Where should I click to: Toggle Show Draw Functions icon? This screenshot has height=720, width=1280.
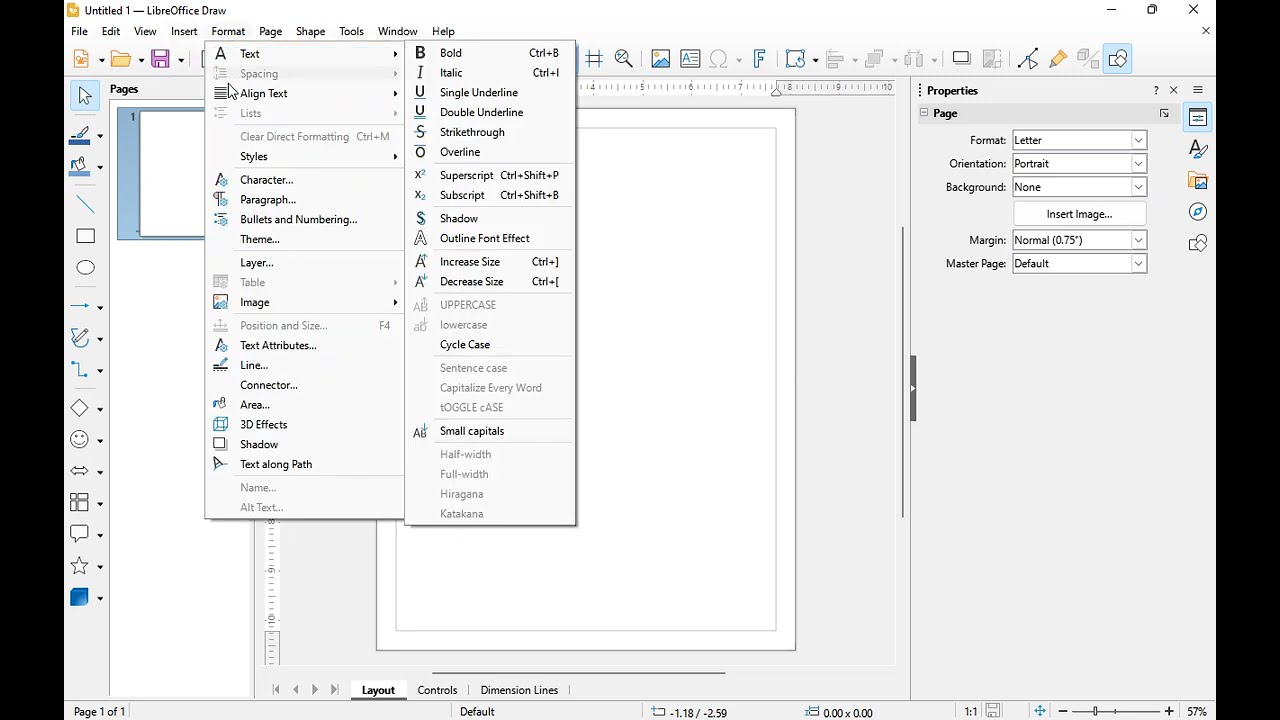pyautogui.click(x=1118, y=59)
